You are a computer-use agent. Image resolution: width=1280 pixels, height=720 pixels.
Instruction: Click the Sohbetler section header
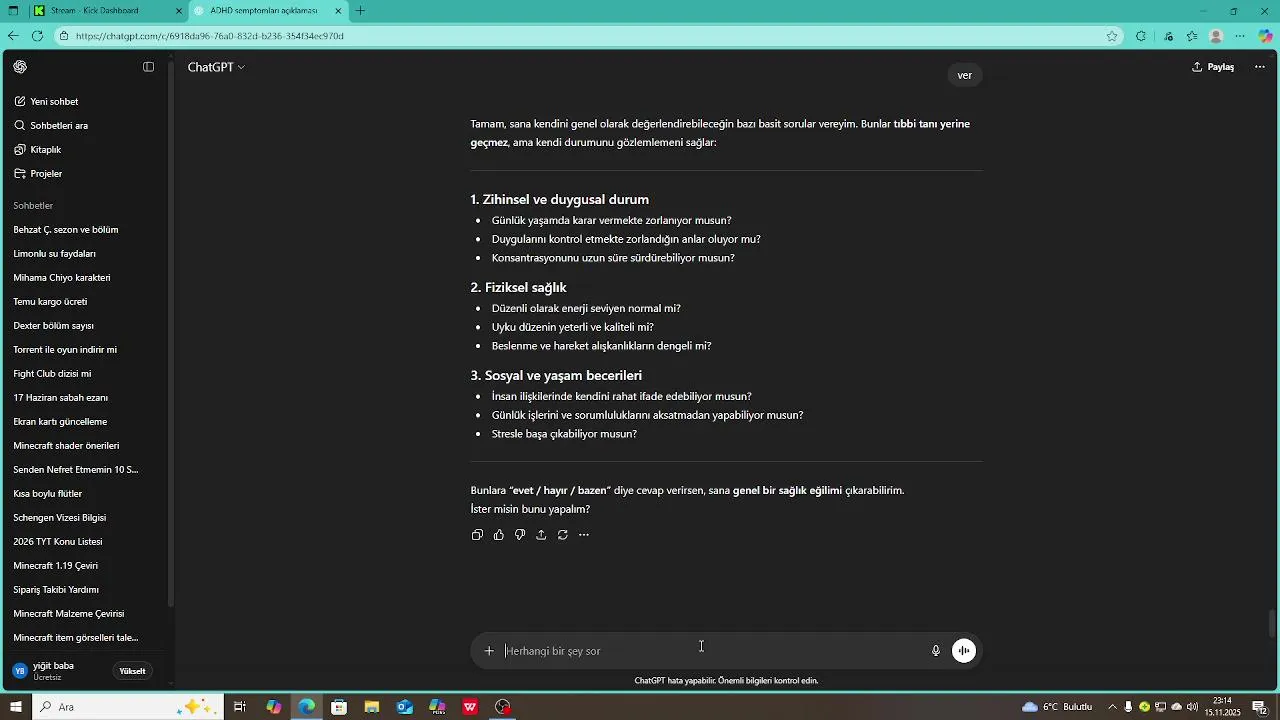click(x=33, y=205)
